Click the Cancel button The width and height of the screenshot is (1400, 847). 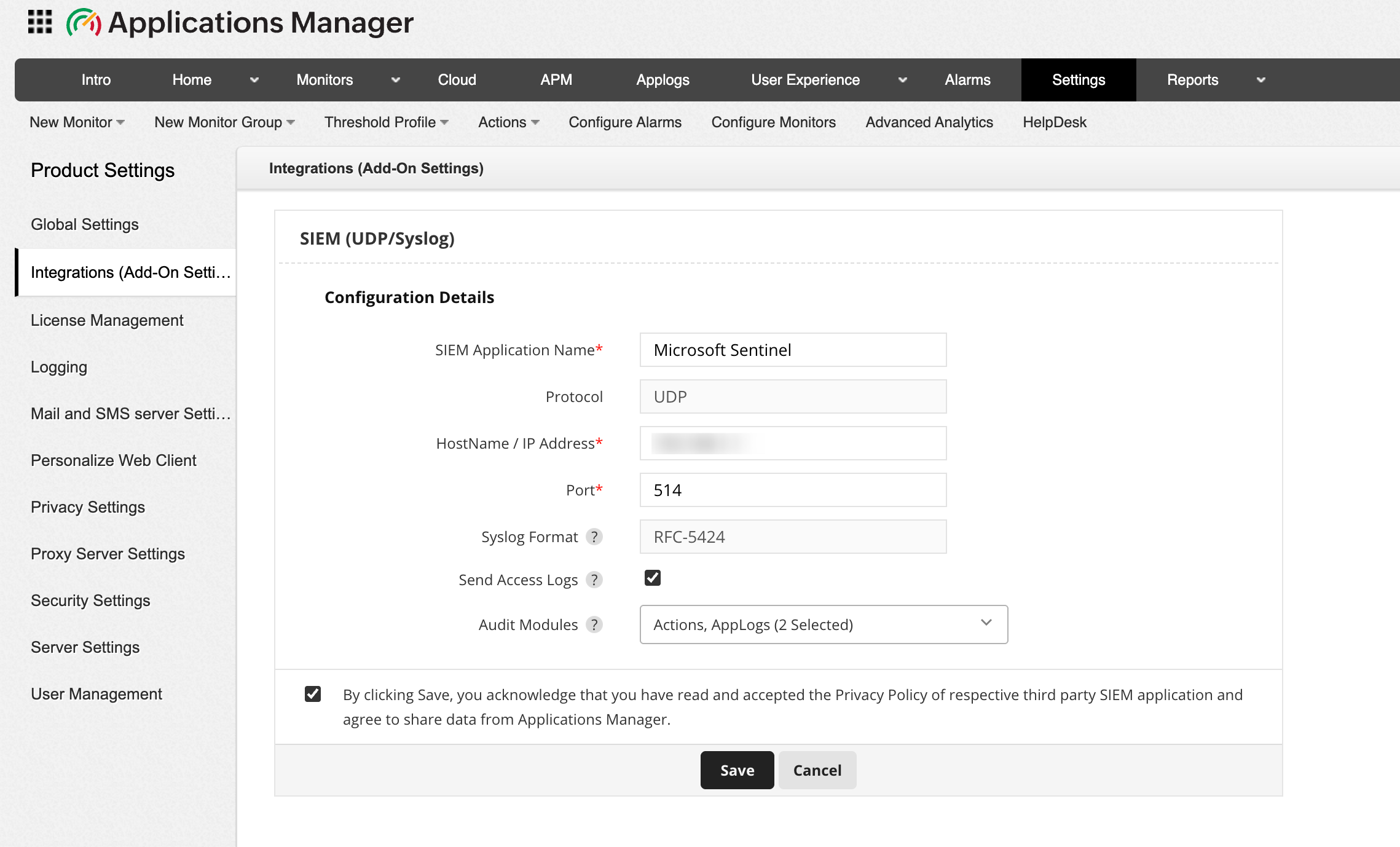[x=817, y=770]
